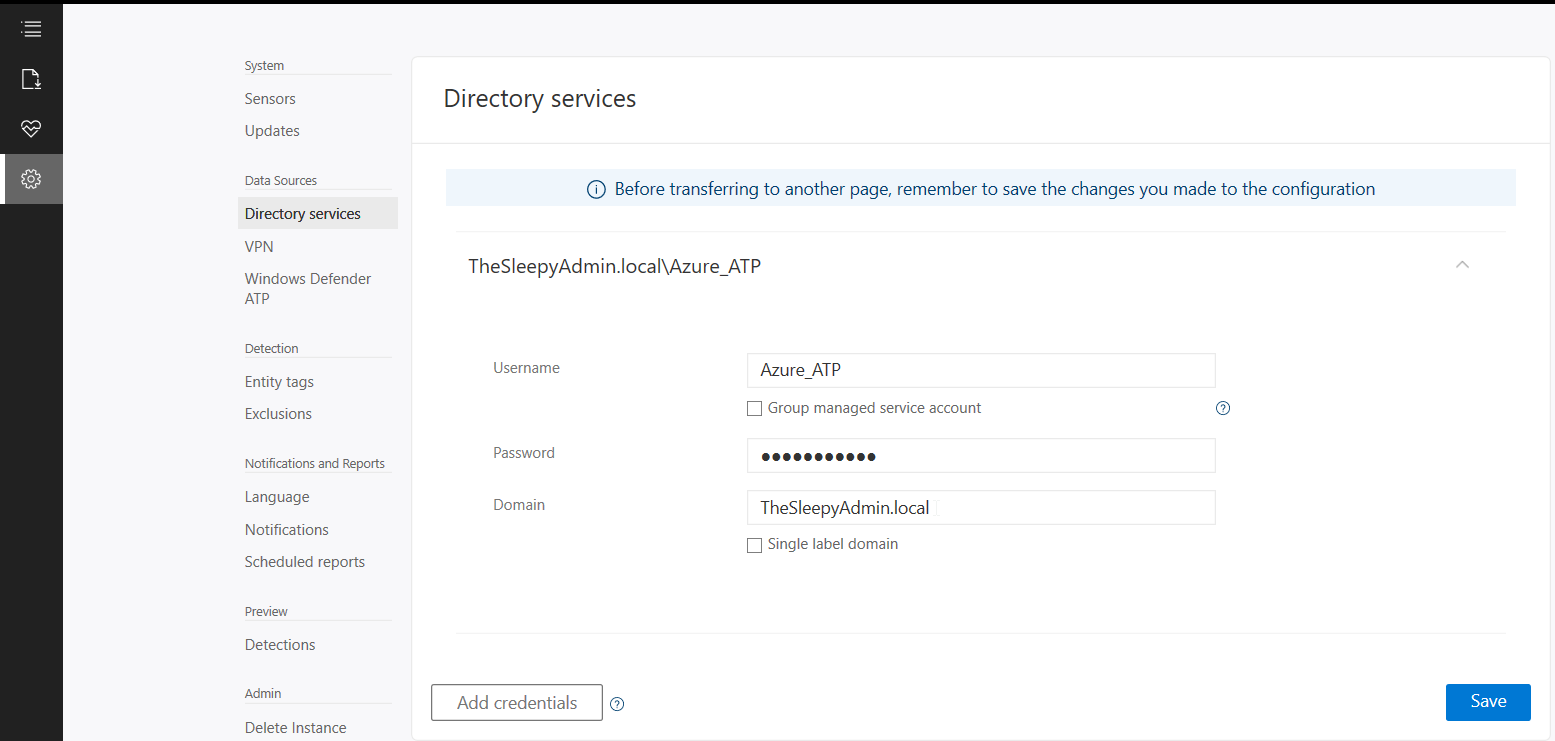Viewport: 1555px width, 741px height.
Task: Open the health heart icon in sidebar
Action: click(x=31, y=129)
